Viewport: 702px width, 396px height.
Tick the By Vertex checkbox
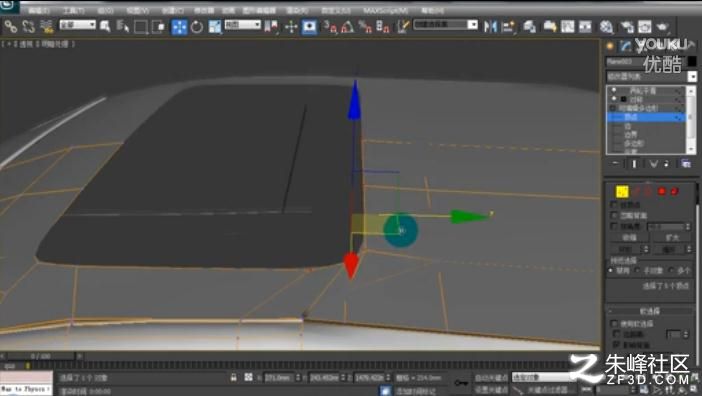[614, 204]
